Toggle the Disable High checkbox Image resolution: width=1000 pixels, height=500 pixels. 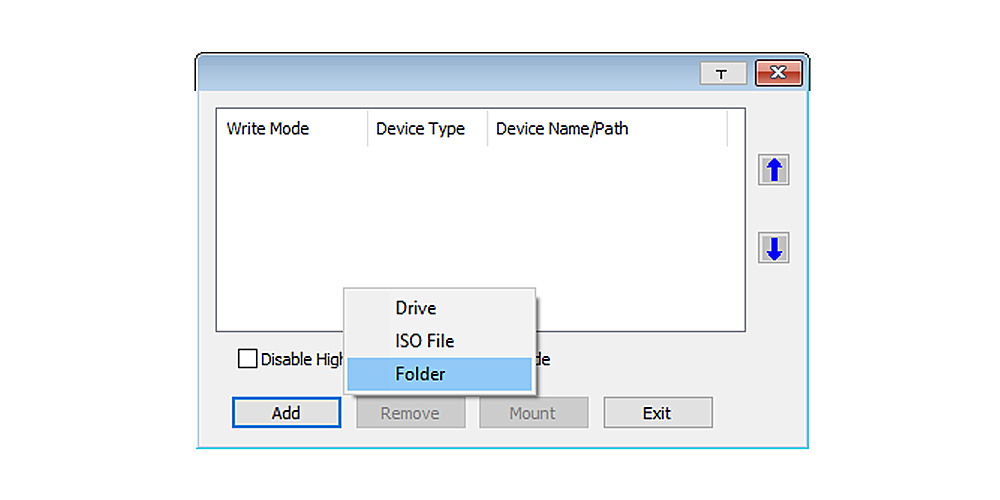coord(247,358)
